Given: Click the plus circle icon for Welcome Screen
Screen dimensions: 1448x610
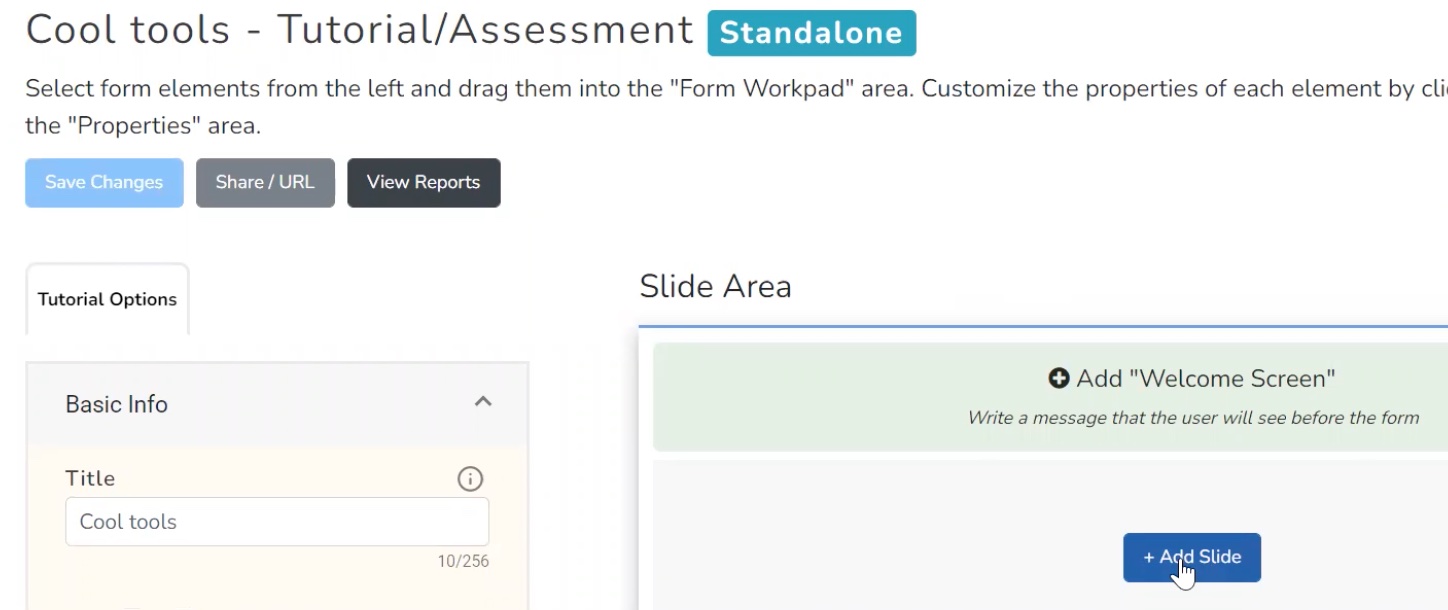Looking at the screenshot, I should tap(1059, 378).
